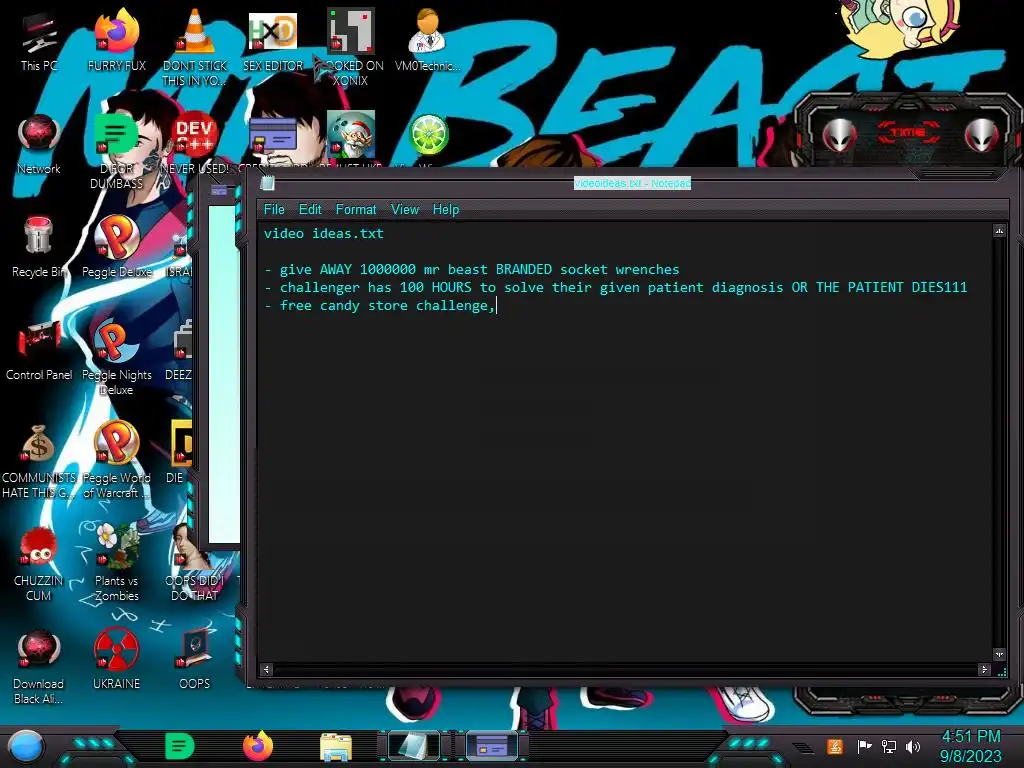Open the Network desktop icon
Viewport: 1024px width, 768px height.
(39, 144)
